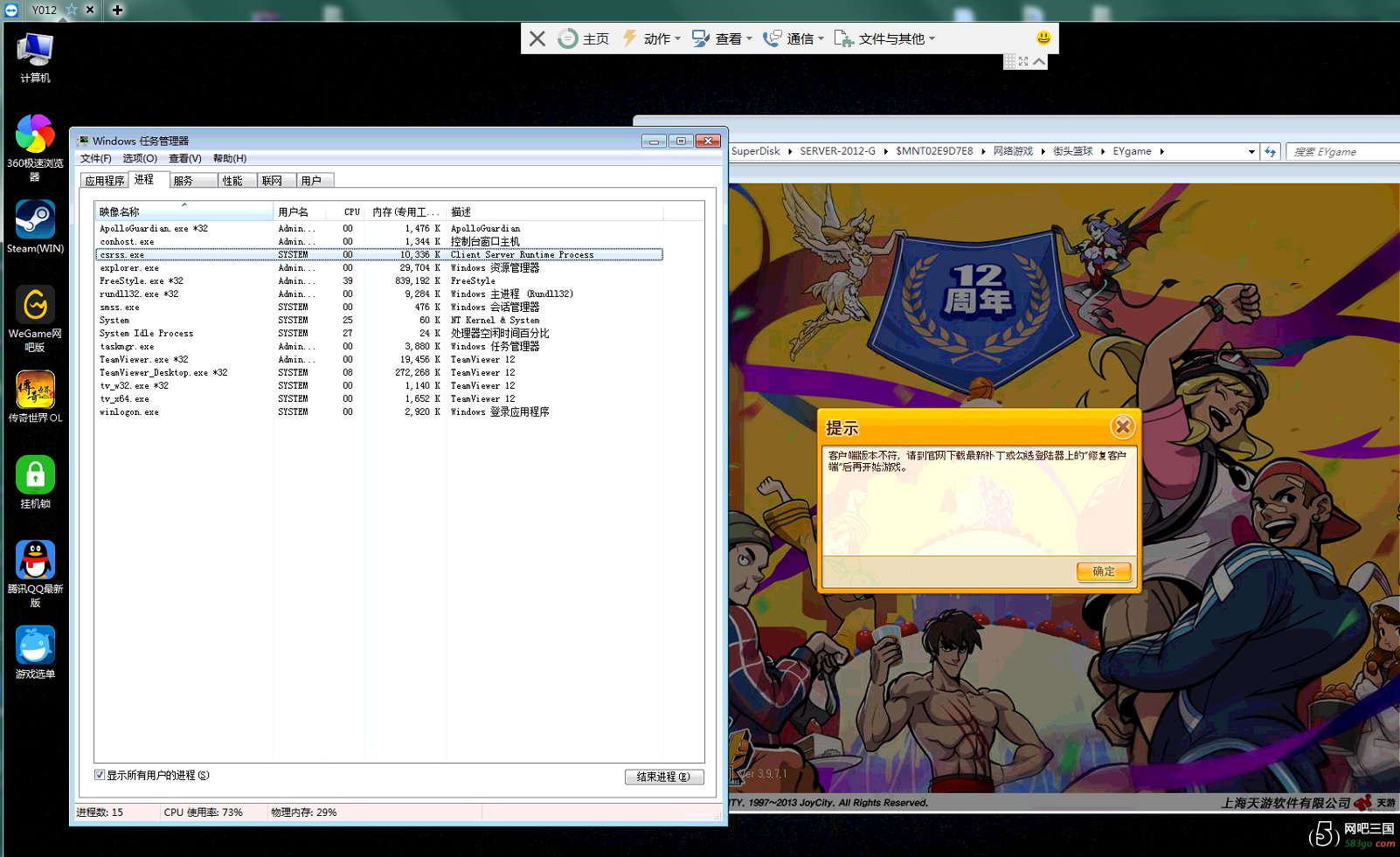The width and height of the screenshot is (1400, 857).
Task: Click the 搜索 EYgame search field
Action: coord(1343,151)
